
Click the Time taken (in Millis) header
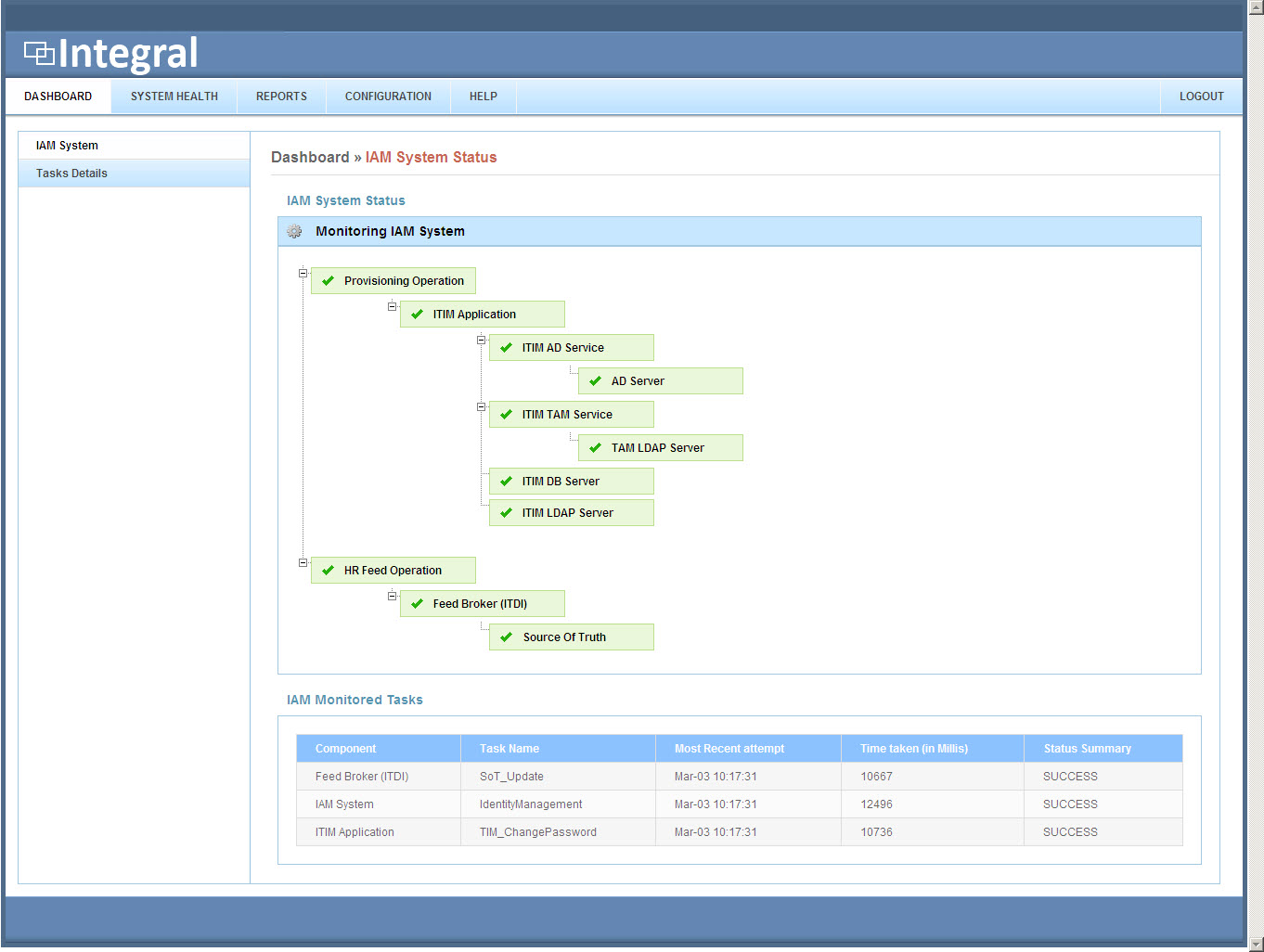coord(933,749)
